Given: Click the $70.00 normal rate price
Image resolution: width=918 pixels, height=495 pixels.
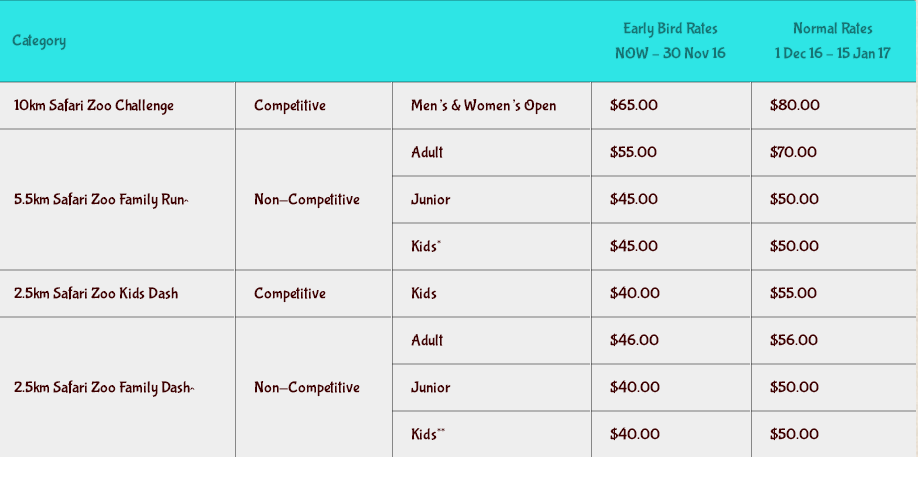Looking at the screenshot, I should (x=793, y=152).
